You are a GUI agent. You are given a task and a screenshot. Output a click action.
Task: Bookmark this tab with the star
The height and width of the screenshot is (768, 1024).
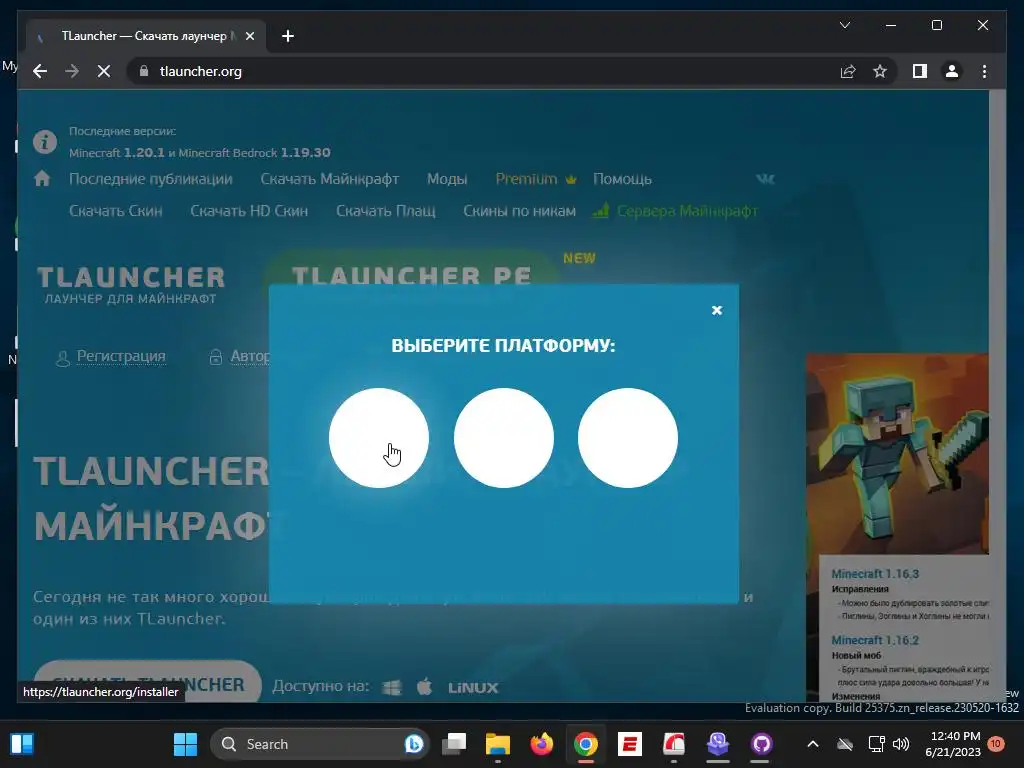click(880, 71)
